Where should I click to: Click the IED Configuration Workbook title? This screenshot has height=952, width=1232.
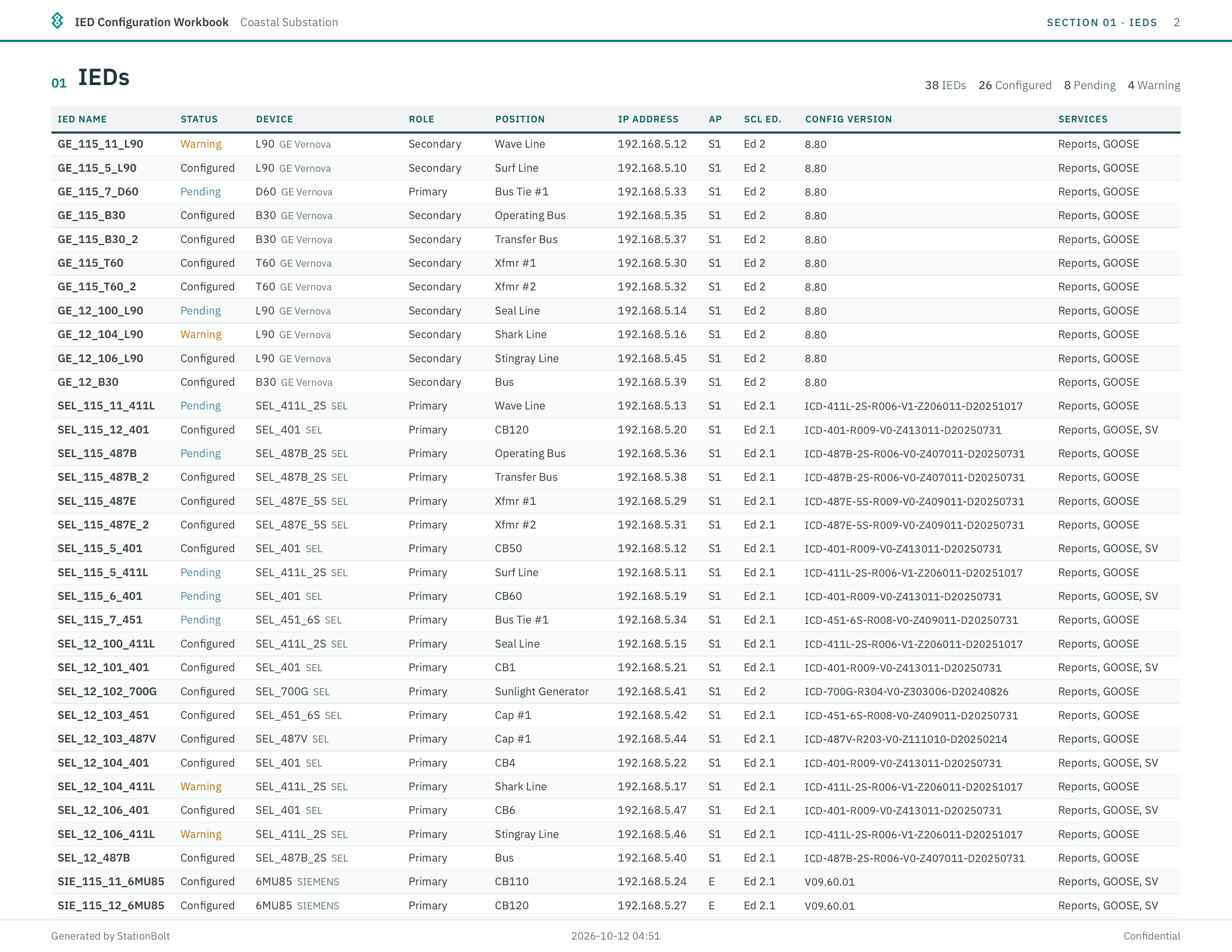pos(151,22)
